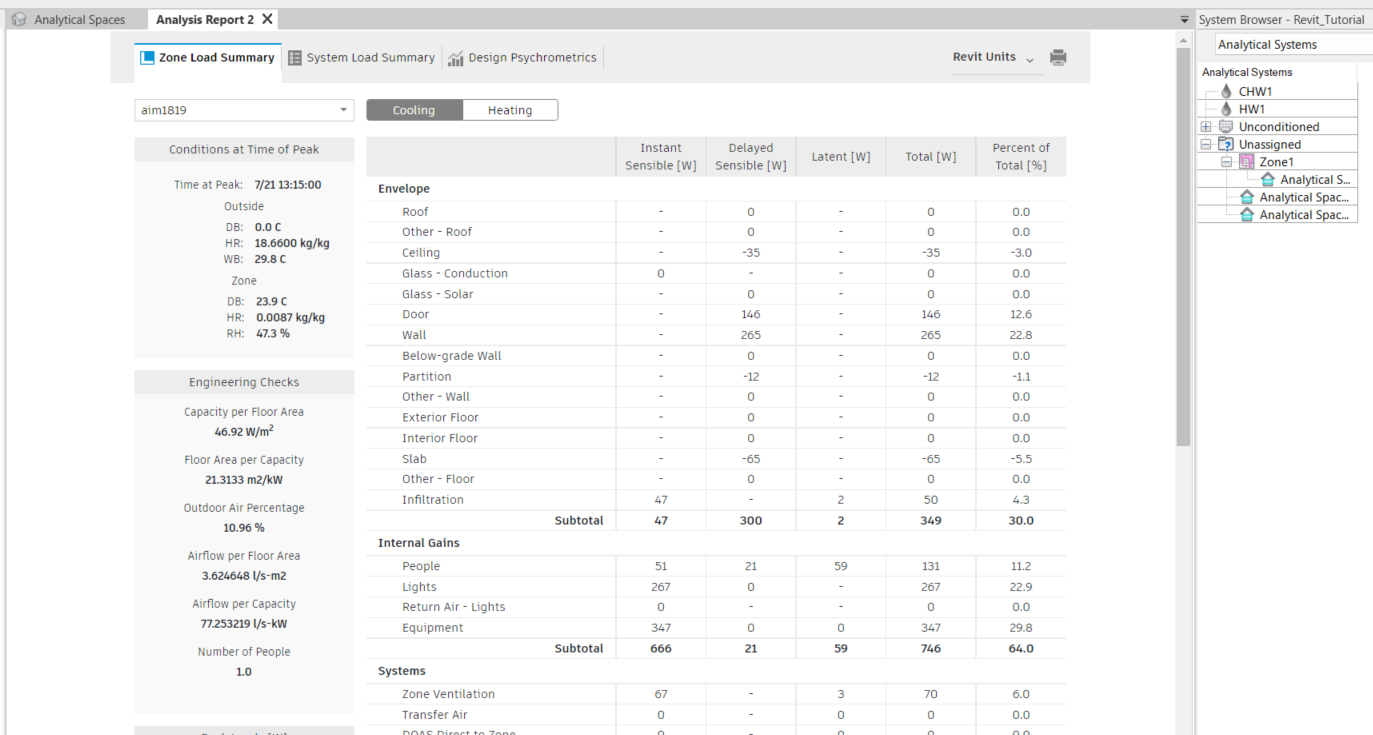Expand the Unconditioned tree node
1373x735 pixels.
1205,126
